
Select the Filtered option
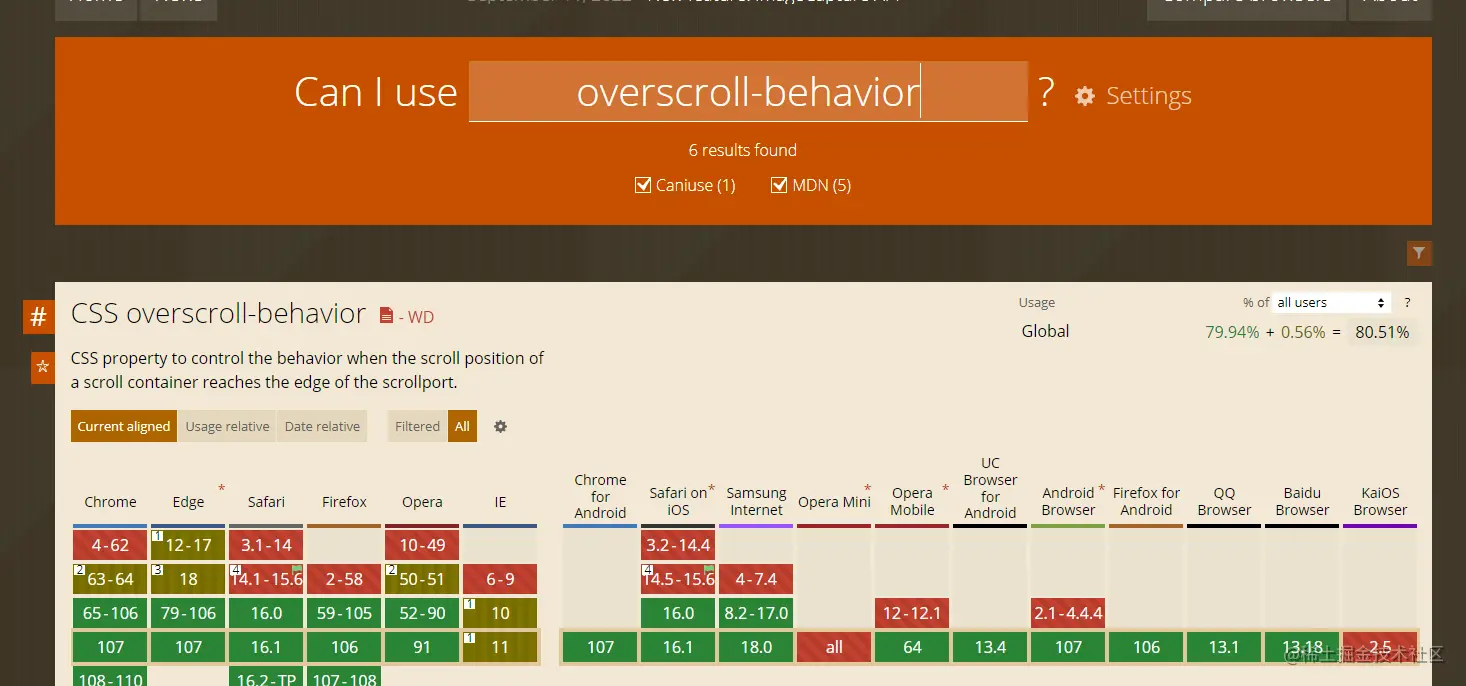click(417, 426)
